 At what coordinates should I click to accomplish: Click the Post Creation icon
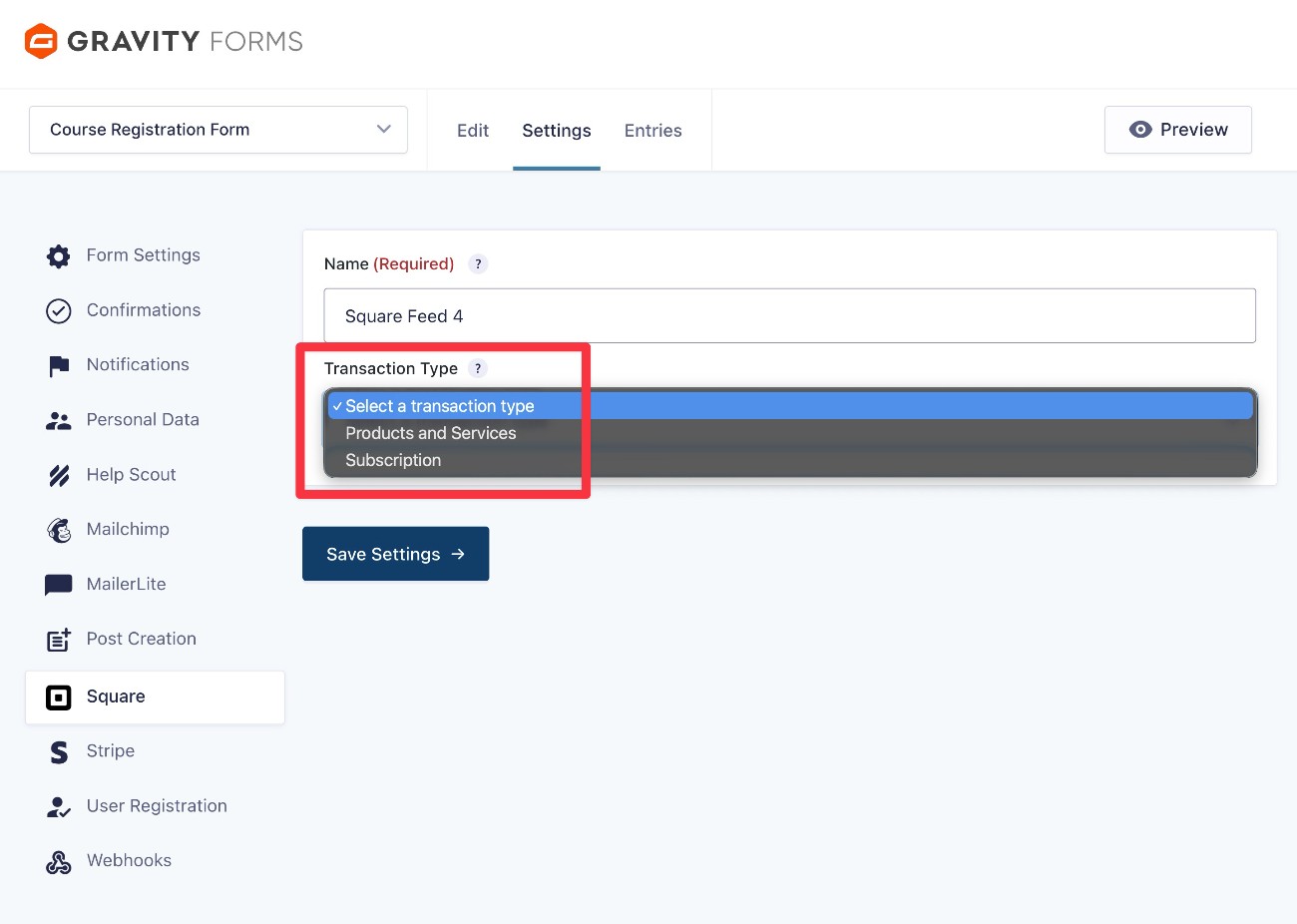[x=58, y=639]
